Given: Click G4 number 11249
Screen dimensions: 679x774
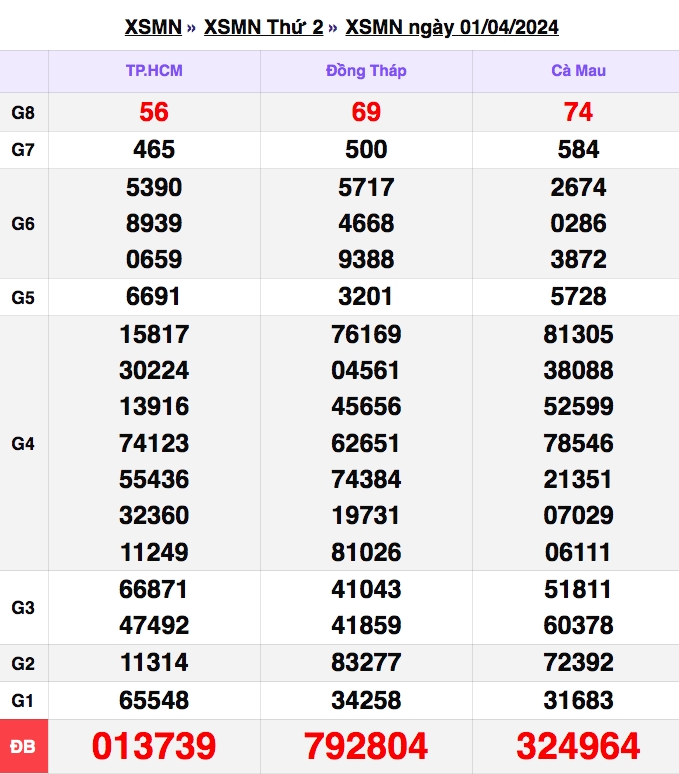Looking at the screenshot, I should pos(154,552).
